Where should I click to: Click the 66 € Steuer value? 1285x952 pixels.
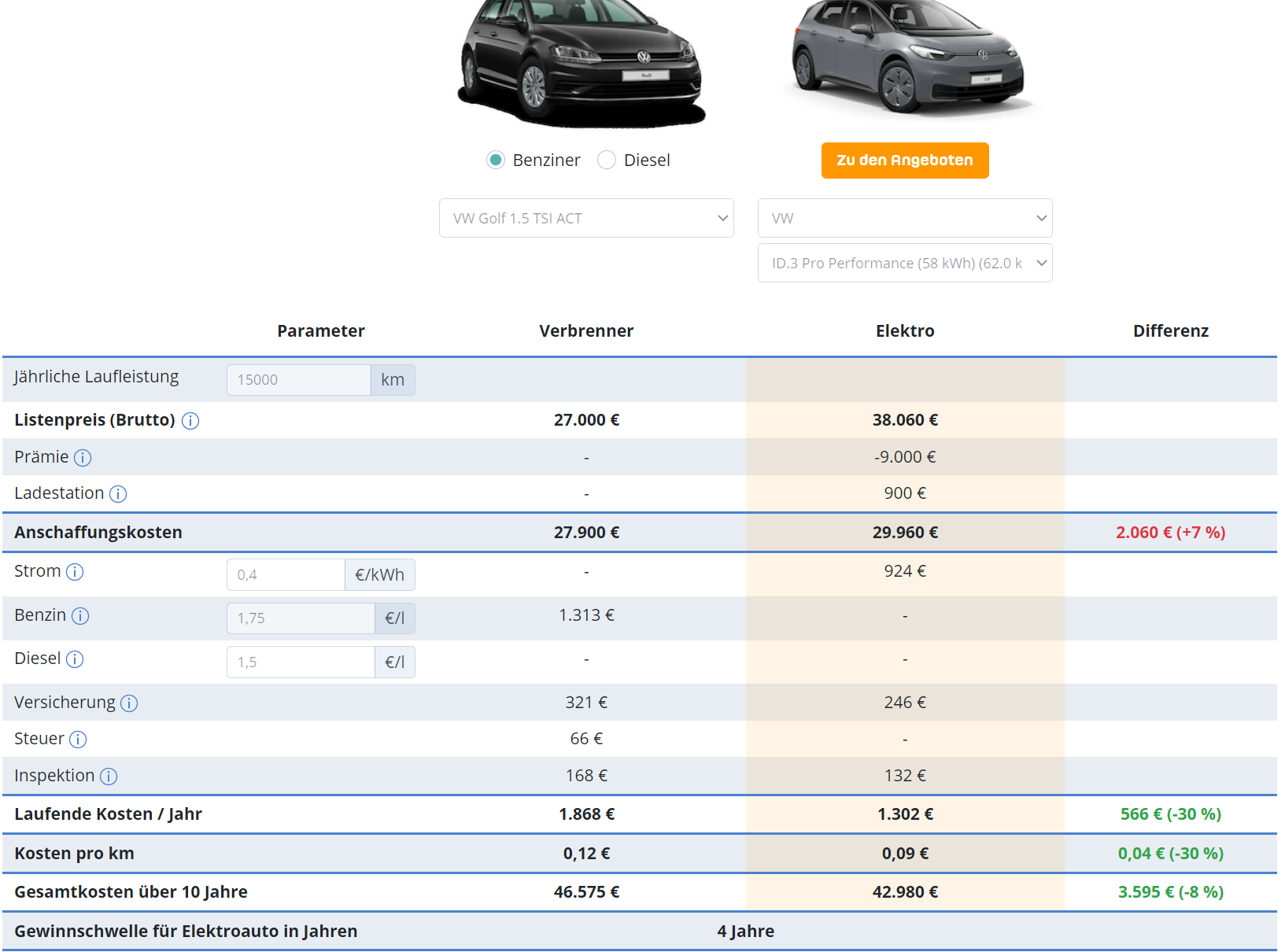click(x=586, y=739)
